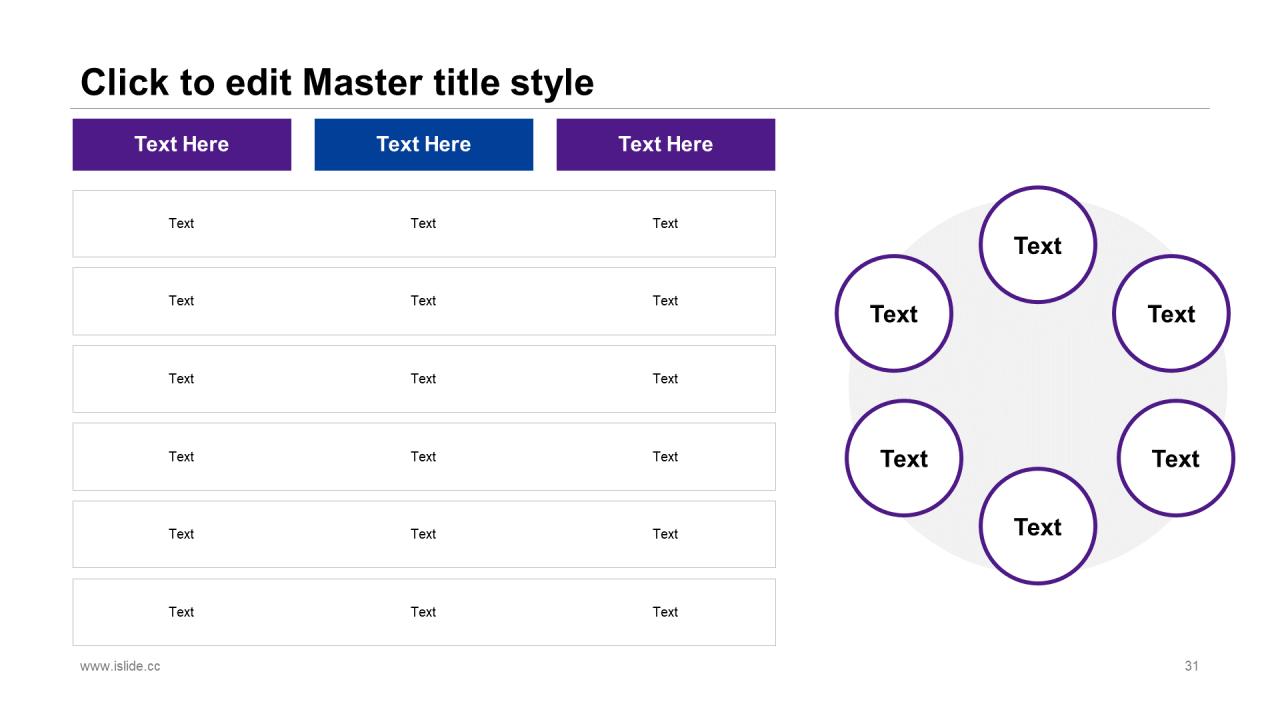Select the last purple "Text Here" header box
1280x720 pixels.
[665, 145]
